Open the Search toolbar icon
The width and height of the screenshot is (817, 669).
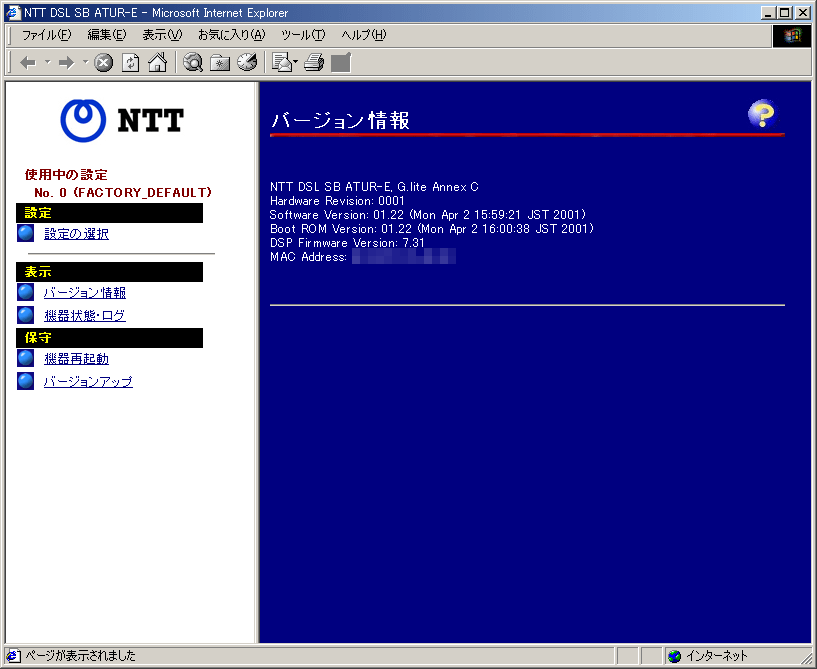click(x=193, y=63)
